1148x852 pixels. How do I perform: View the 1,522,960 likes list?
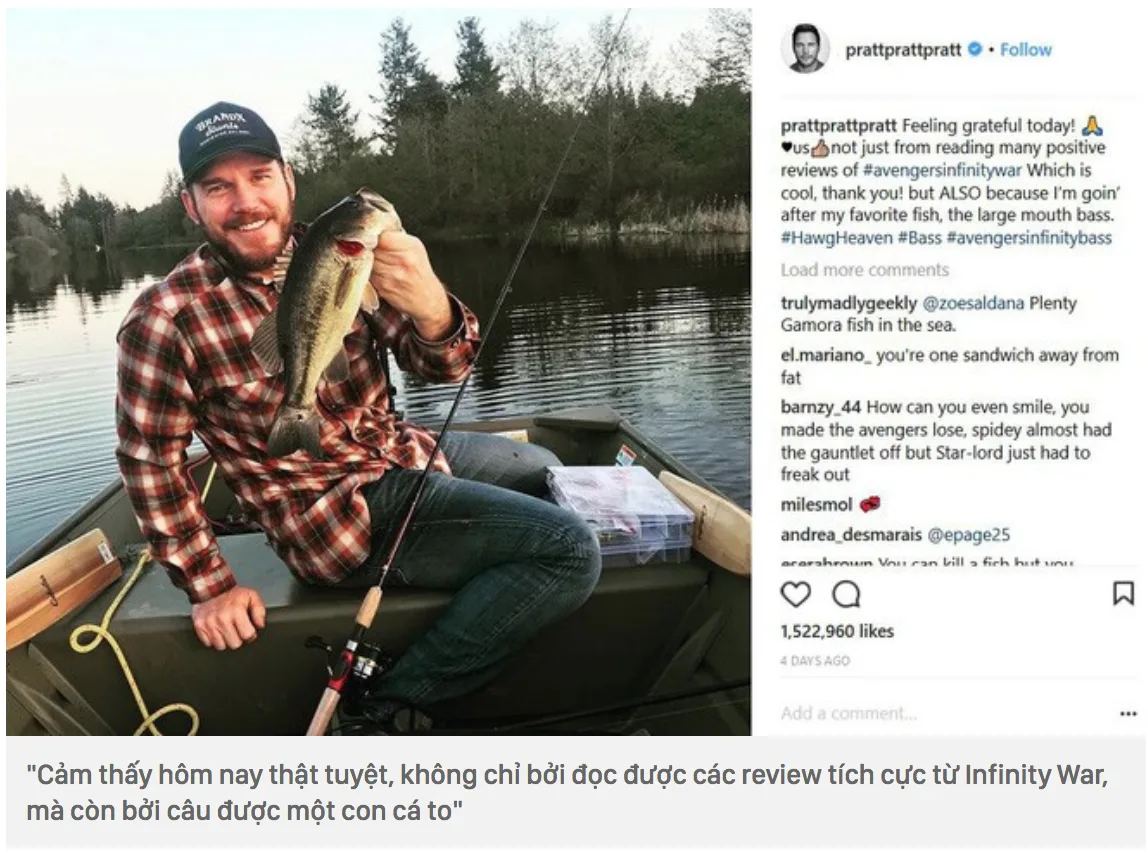click(x=837, y=631)
